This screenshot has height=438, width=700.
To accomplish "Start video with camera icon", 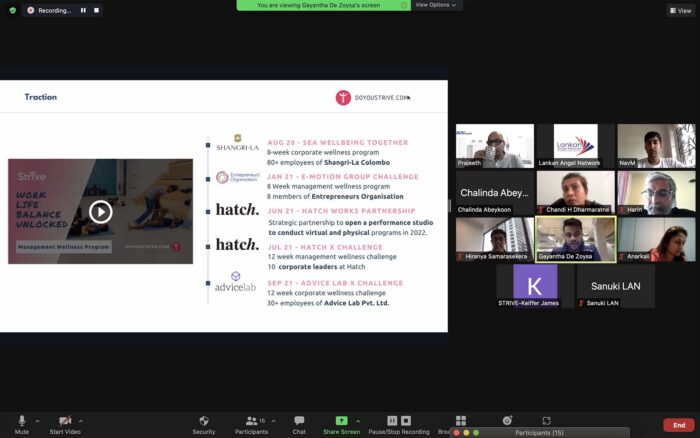I will pos(65,423).
